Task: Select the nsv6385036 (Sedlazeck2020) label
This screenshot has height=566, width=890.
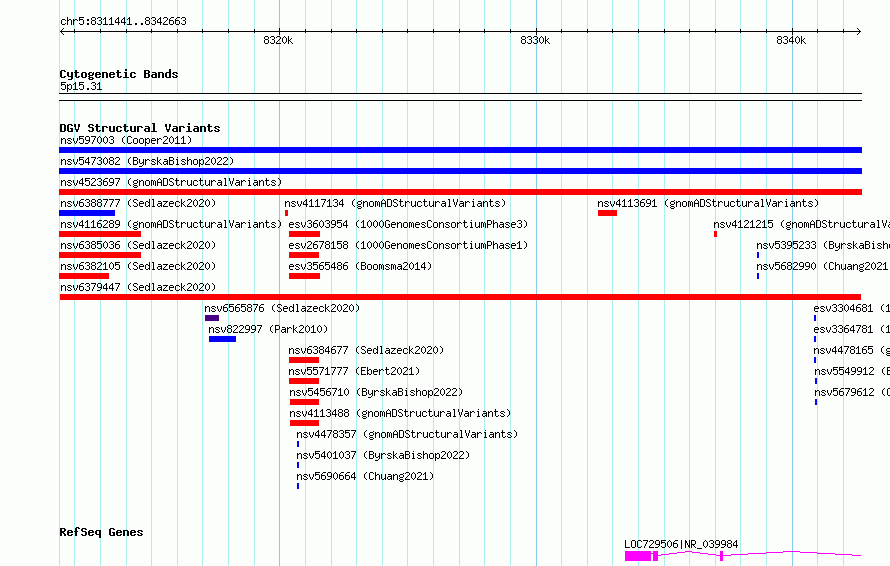Action: coord(138,245)
